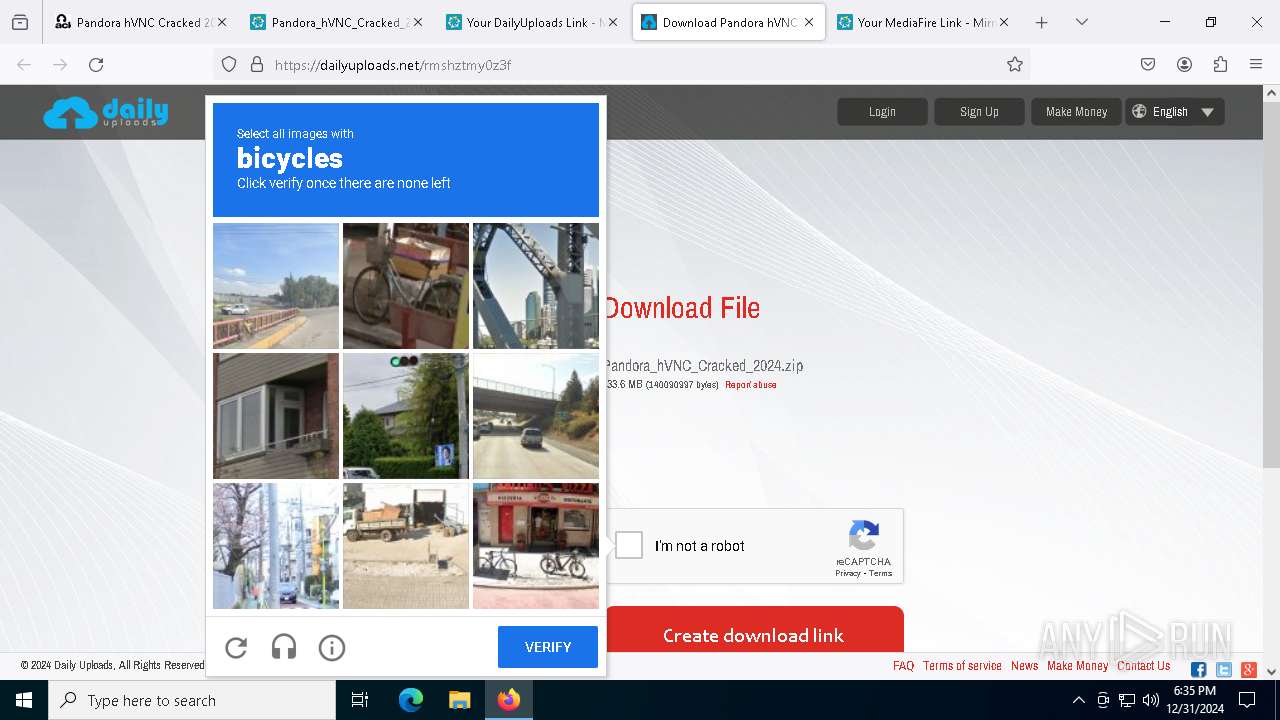Click the captcha VERIFY button
Image resolution: width=1280 pixels, height=720 pixels.
(548, 647)
